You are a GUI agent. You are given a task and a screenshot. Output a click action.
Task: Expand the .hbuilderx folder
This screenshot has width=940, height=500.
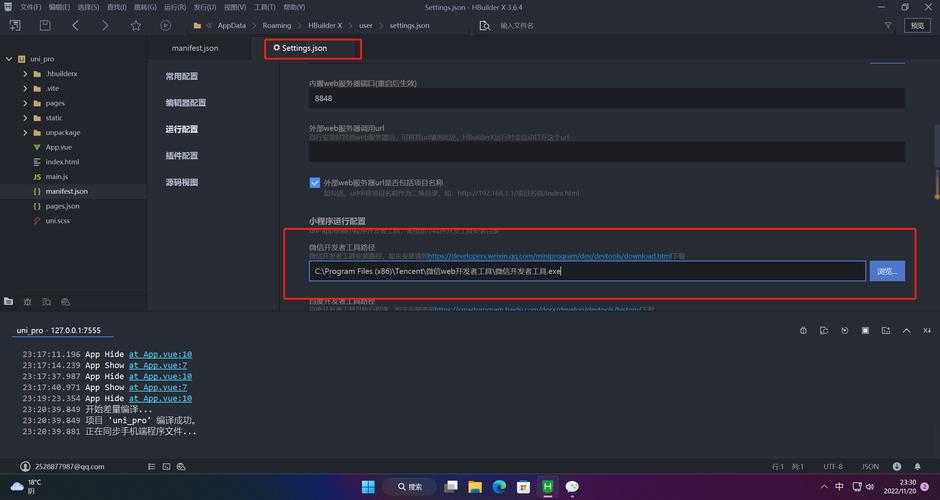tap(25, 74)
